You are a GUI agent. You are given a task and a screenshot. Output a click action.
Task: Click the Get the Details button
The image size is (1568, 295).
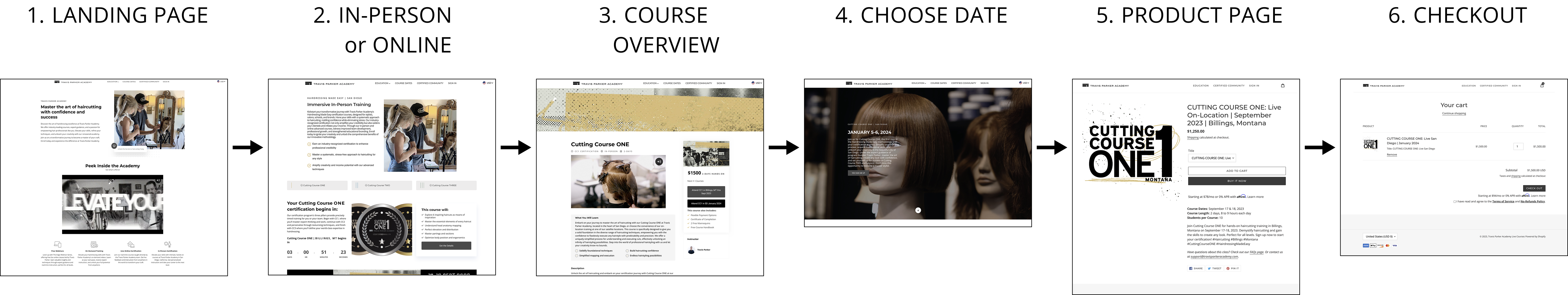[446, 246]
